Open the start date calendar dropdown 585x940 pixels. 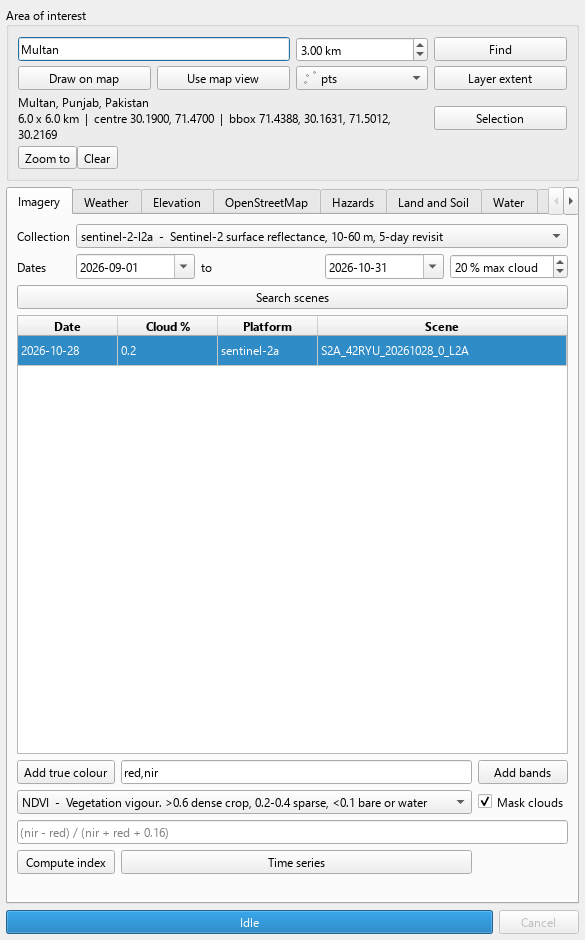(x=184, y=268)
